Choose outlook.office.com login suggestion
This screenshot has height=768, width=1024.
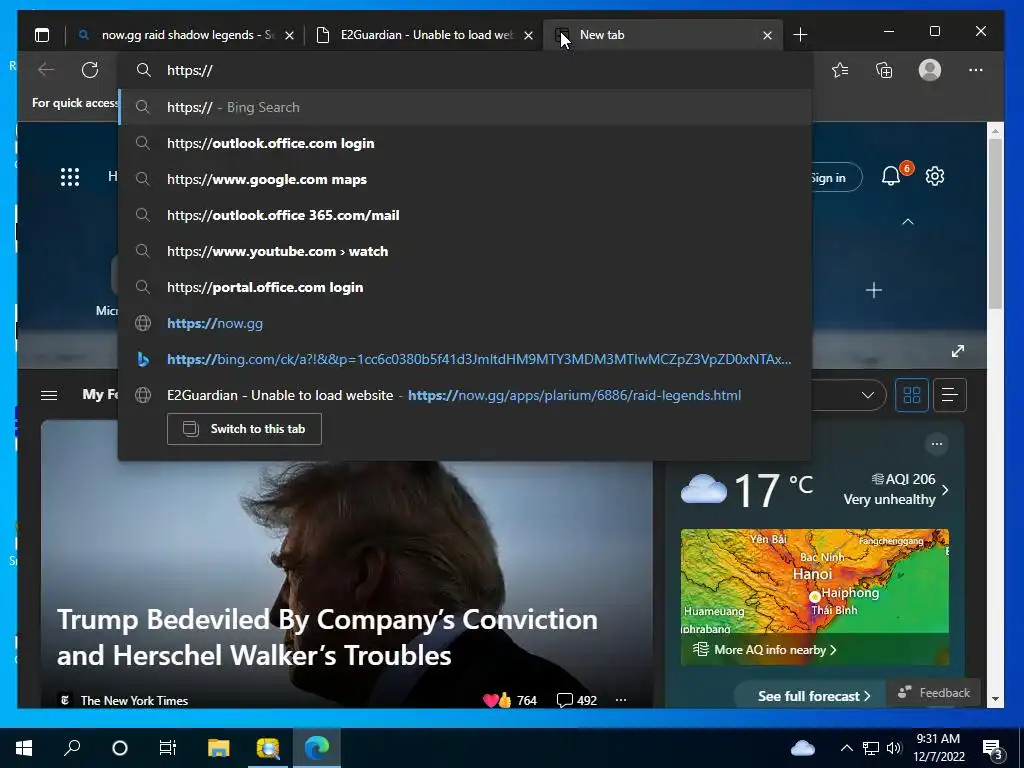pos(465,143)
